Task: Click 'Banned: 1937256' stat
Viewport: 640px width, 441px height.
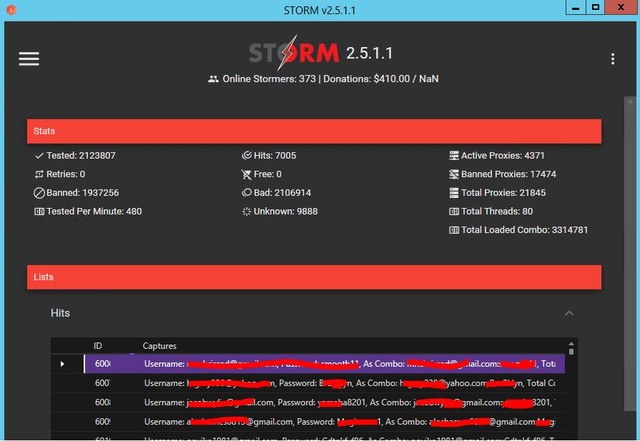Action: tap(82, 193)
